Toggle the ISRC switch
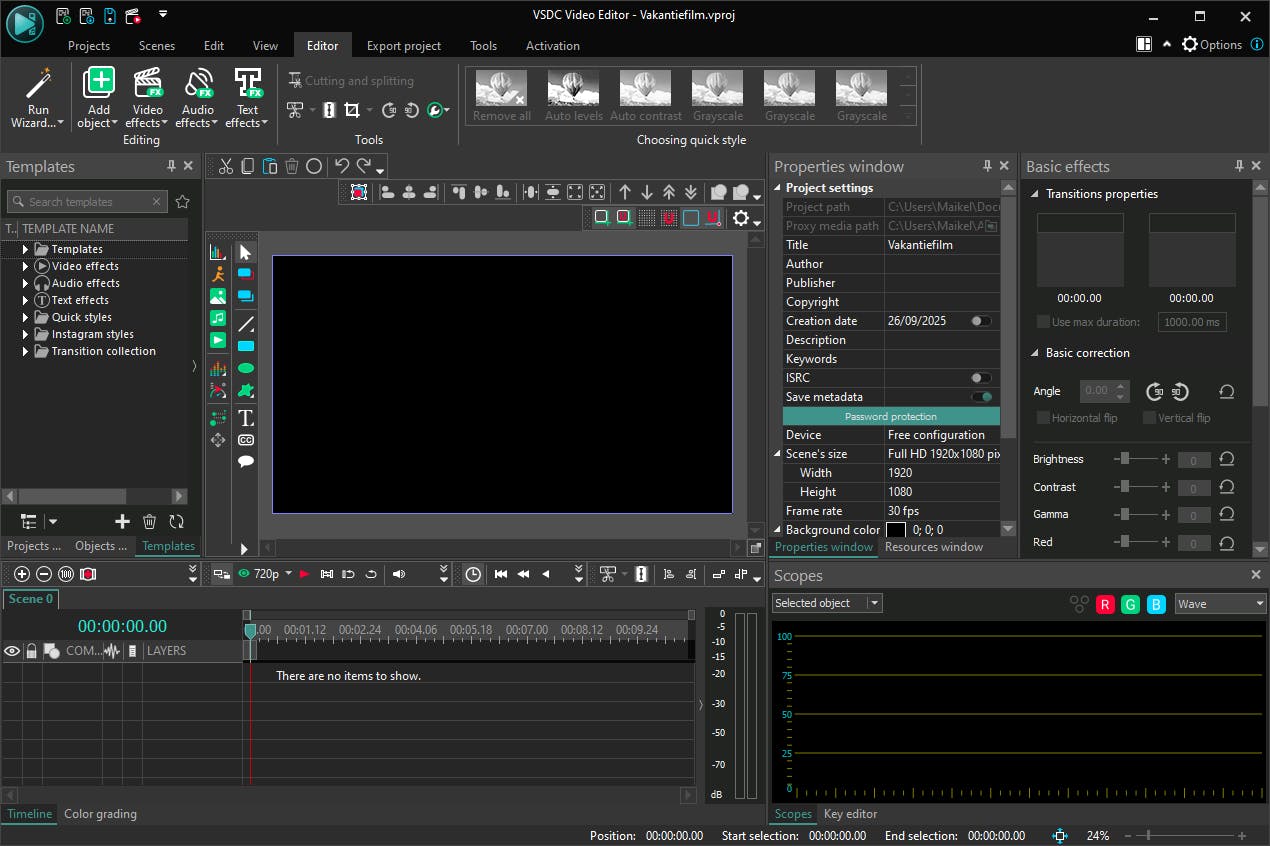Viewport: 1270px width, 846px height. (x=981, y=378)
